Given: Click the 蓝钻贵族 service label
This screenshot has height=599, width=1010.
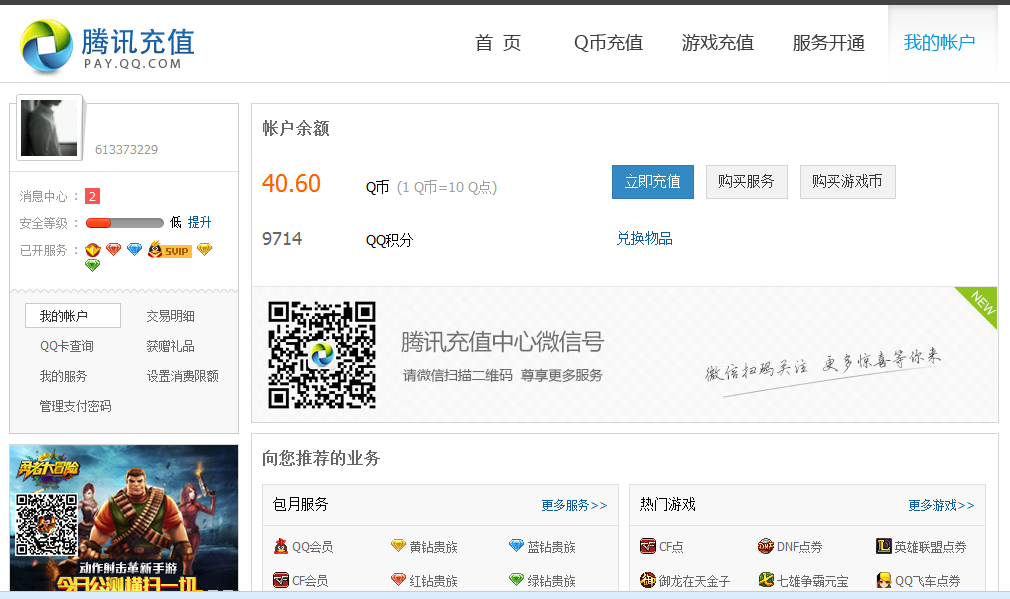Looking at the screenshot, I should click(552, 547).
